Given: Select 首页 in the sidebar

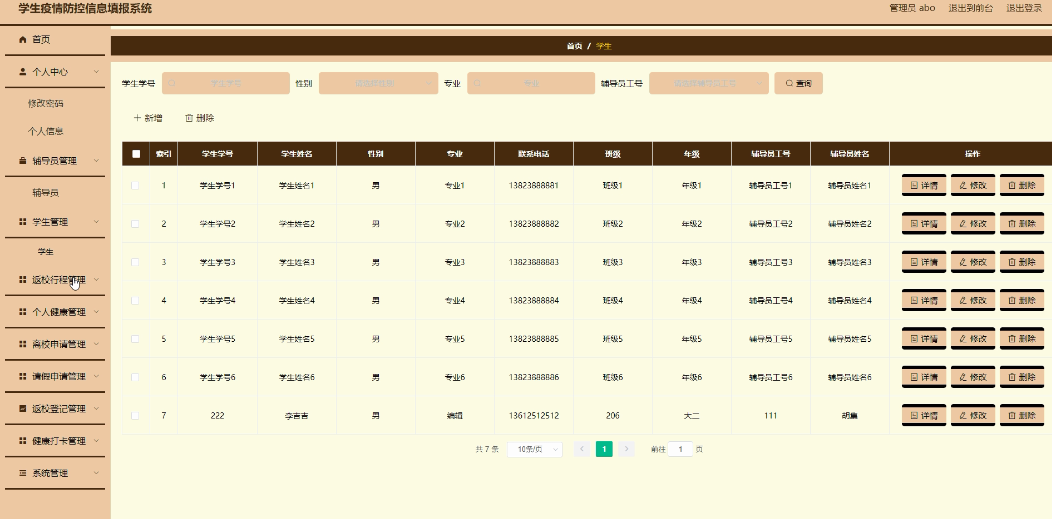Looking at the screenshot, I should click(41, 40).
